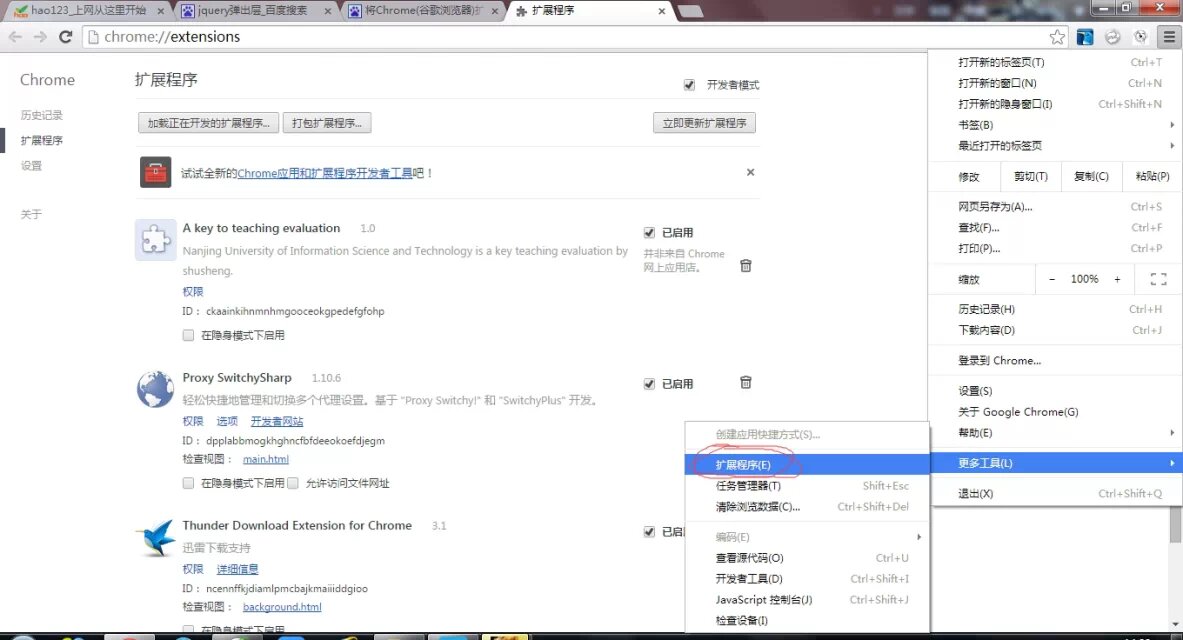Enable incognito mode for Proxy SwitchySharp

coord(188,483)
